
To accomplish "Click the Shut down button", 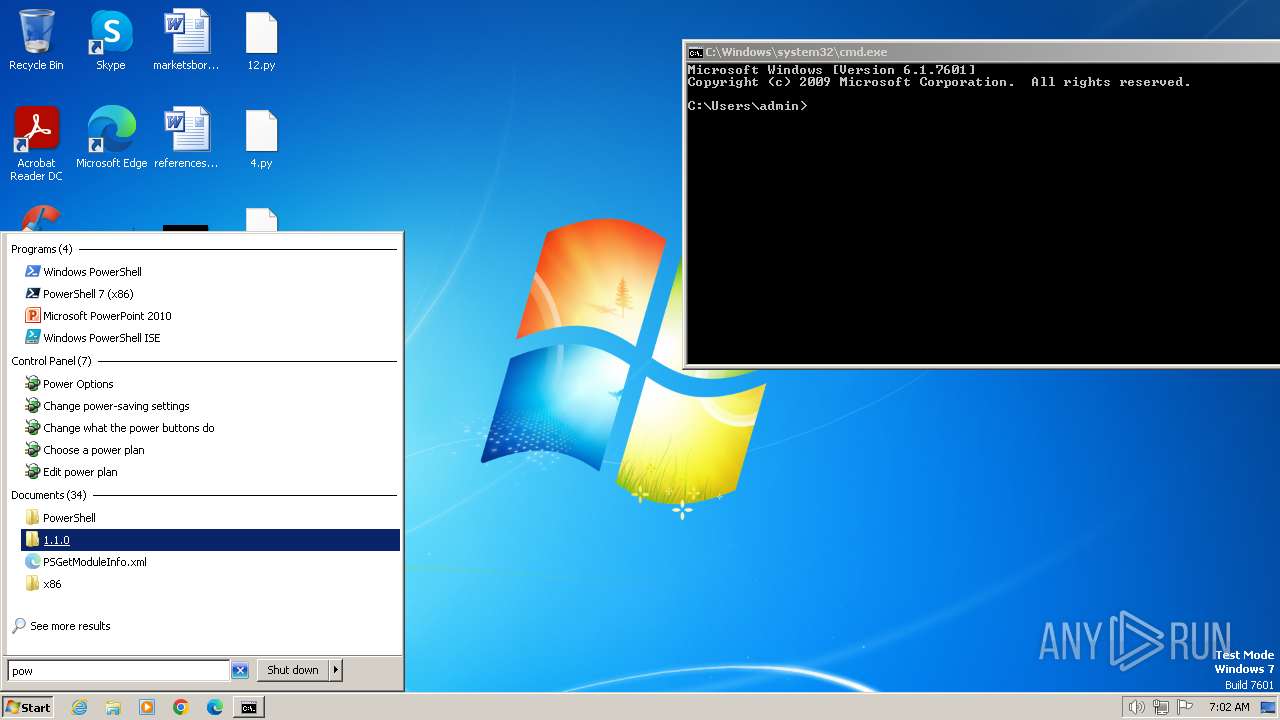I will click(x=293, y=670).
